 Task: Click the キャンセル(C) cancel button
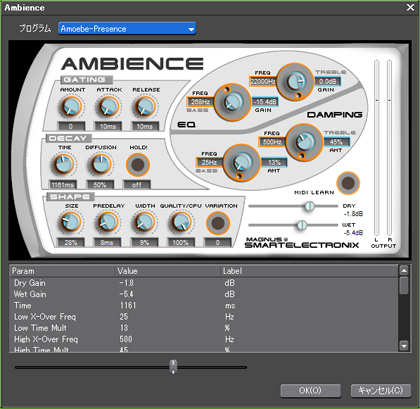click(x=381, y=390)
